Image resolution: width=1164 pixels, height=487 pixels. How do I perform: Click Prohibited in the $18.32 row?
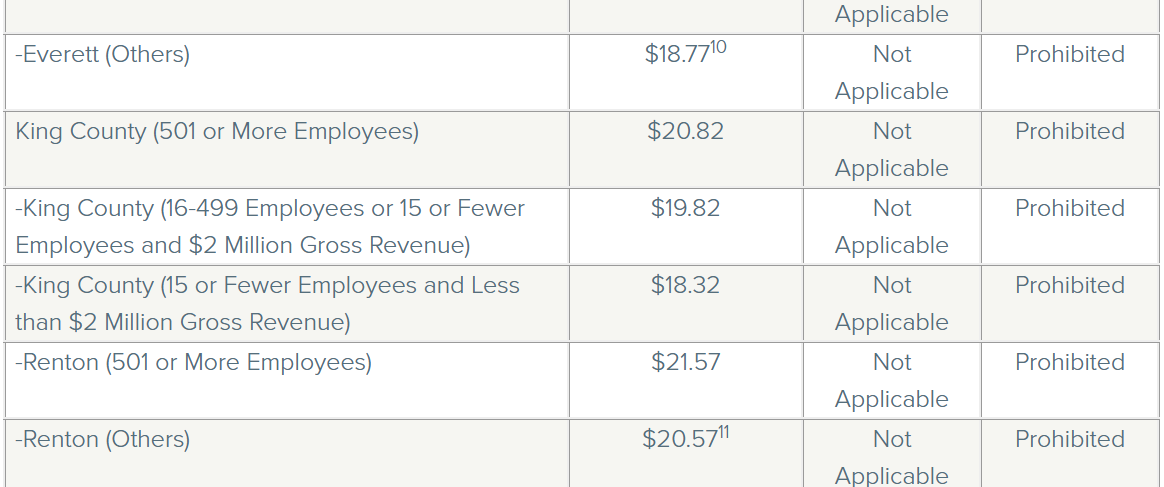pyautogui.click(x=1069, y=285)
